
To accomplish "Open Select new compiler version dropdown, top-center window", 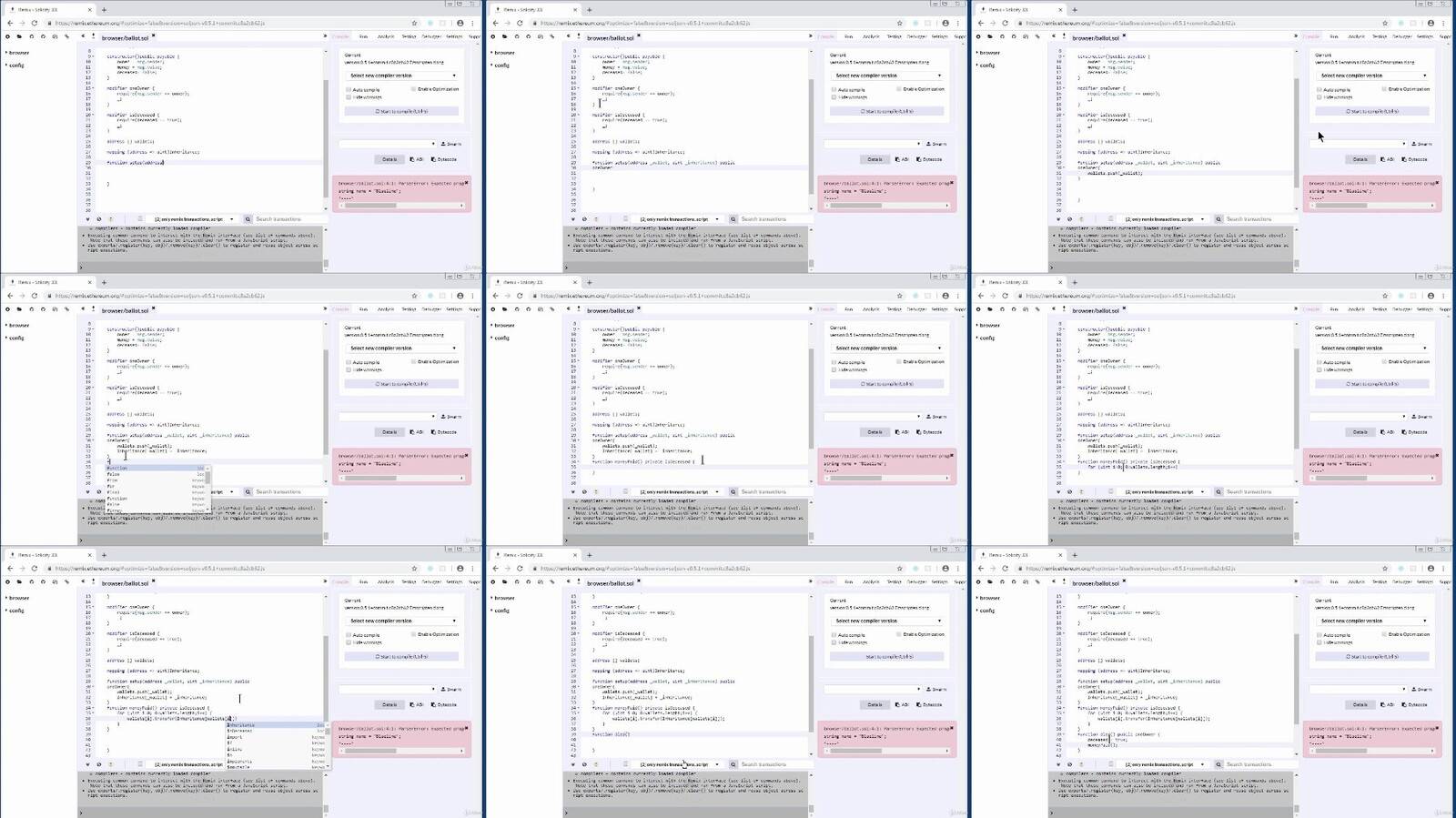I will coord(887,76).
